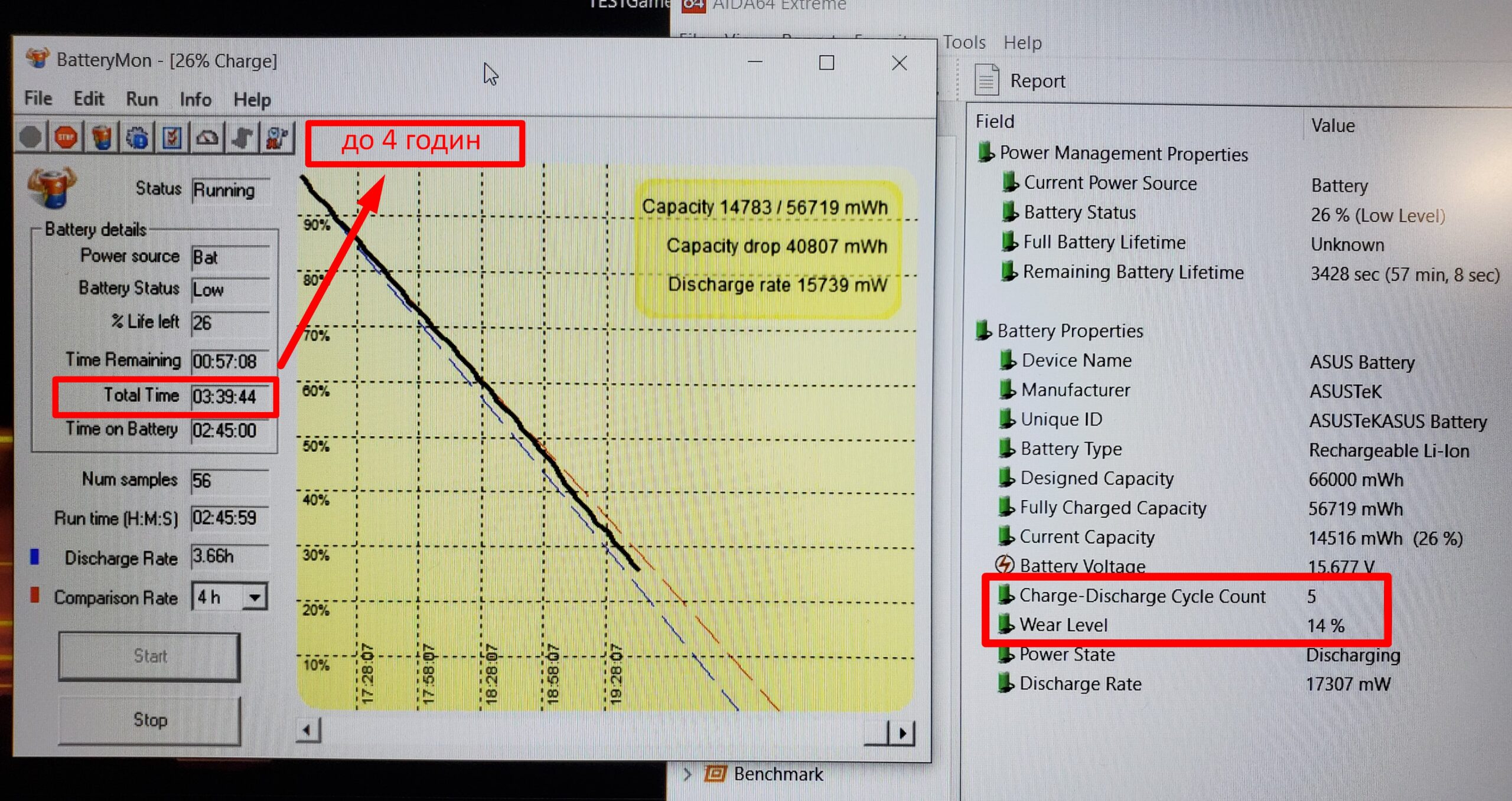Click the greyed Start button

(149, 656)
